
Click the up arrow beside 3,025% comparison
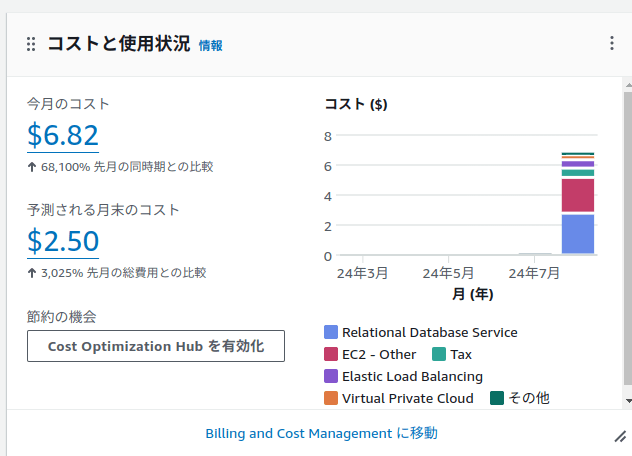pyautogui.click(x=32, y=273)
